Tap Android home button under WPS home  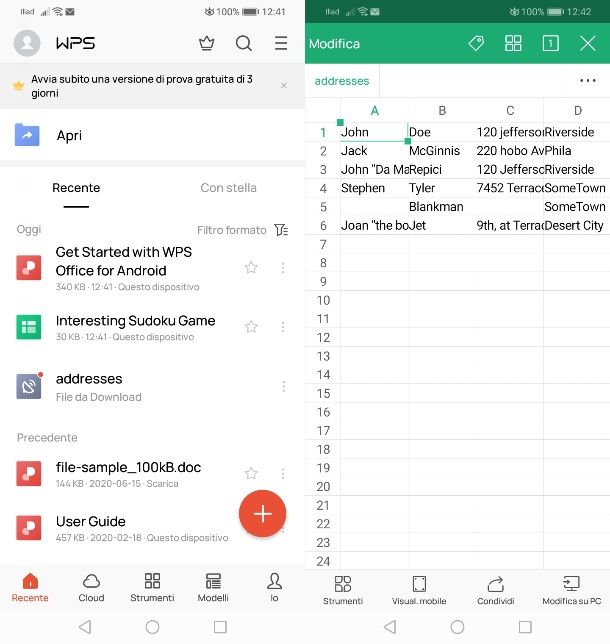click(152, 627)
